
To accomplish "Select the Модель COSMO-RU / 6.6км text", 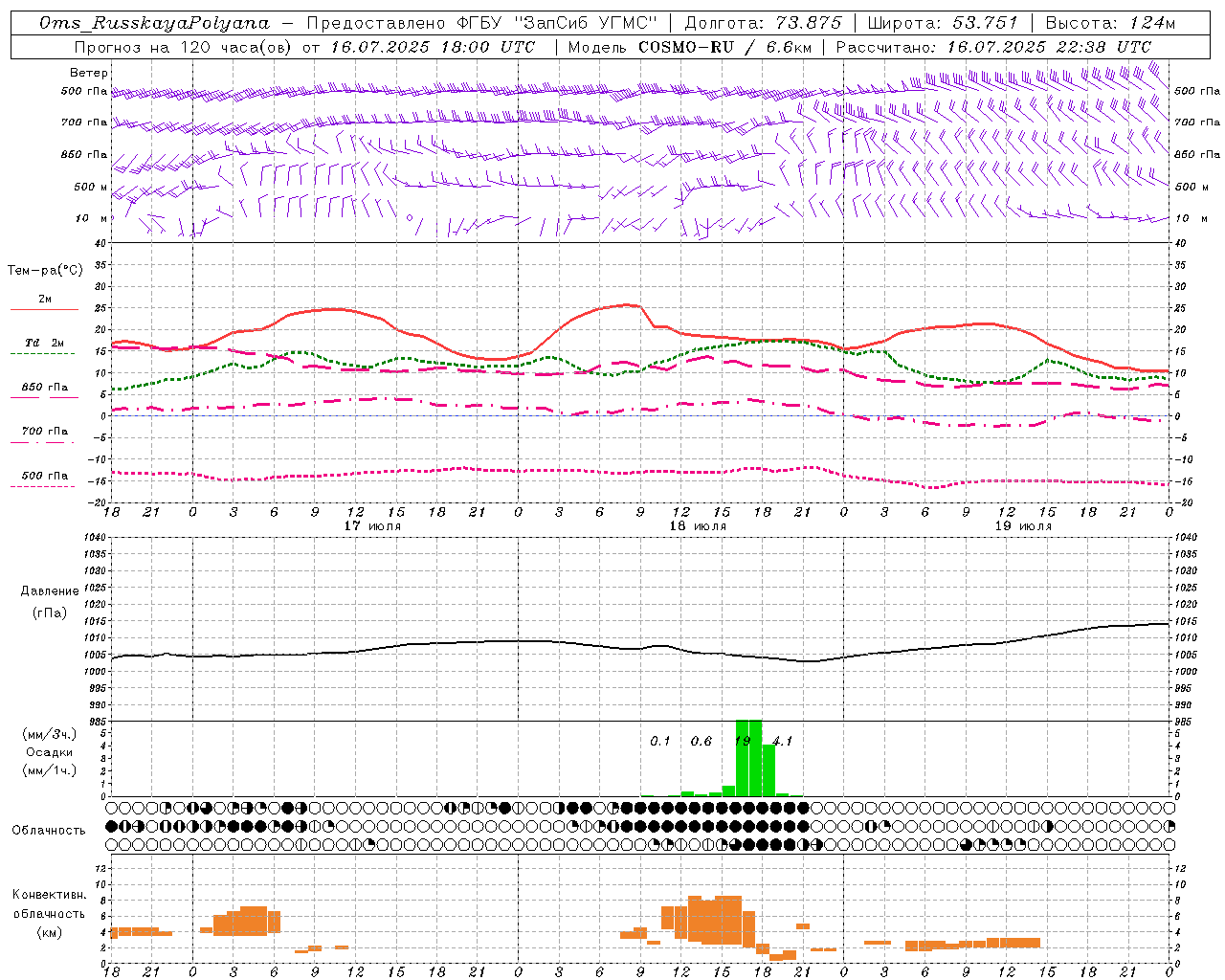I will click(690, 47).
